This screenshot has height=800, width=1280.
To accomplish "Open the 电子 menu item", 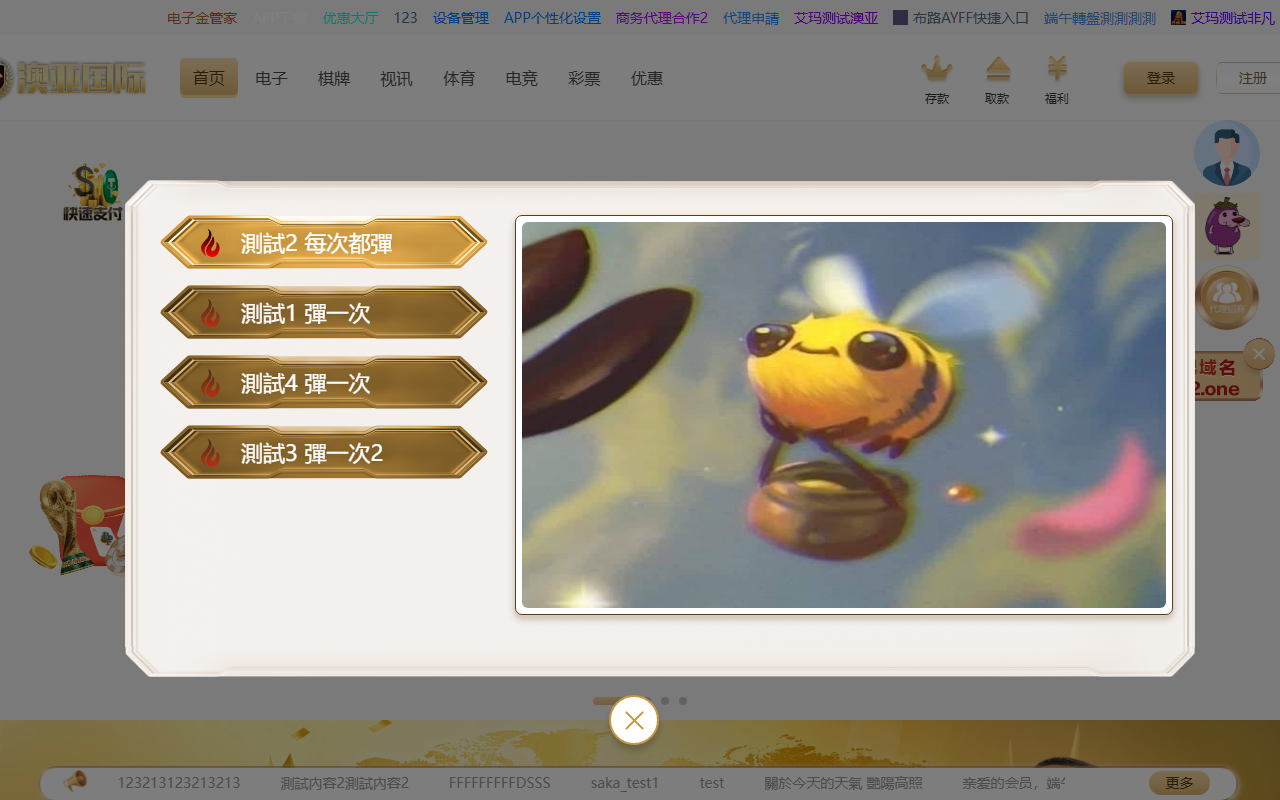I will pyautogui.click(x=271, y=78).
